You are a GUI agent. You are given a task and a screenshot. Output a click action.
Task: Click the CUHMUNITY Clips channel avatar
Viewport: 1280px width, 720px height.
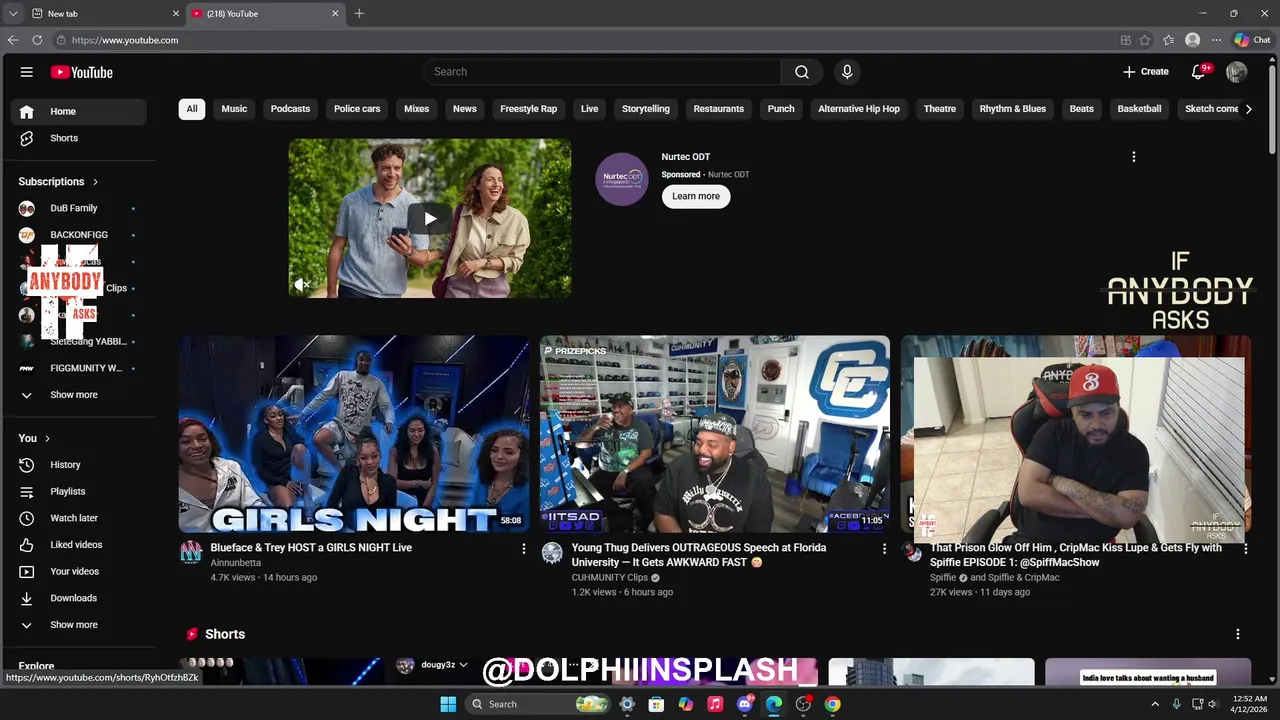[x=552, y=553]
